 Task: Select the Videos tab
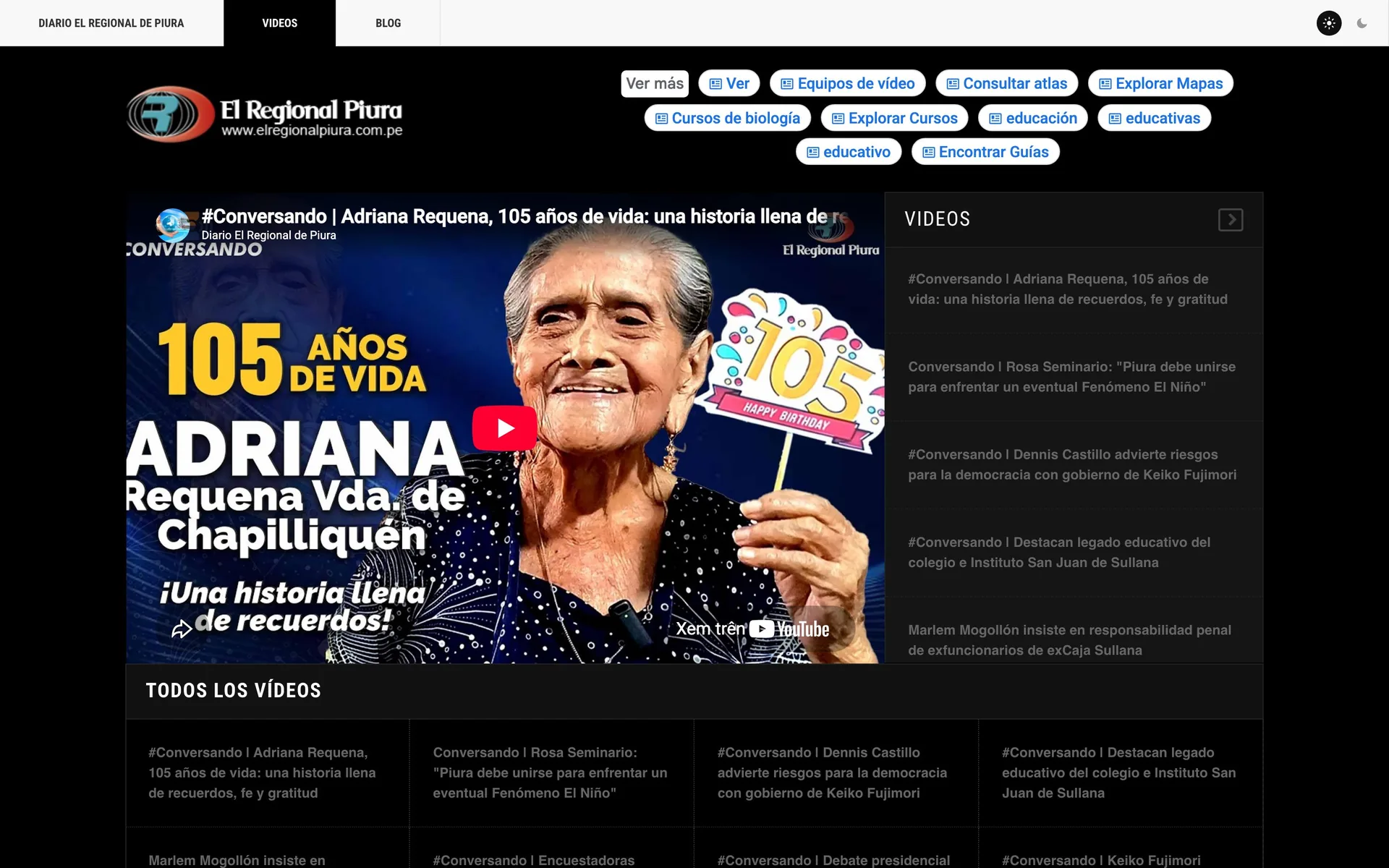pos(280,23)
